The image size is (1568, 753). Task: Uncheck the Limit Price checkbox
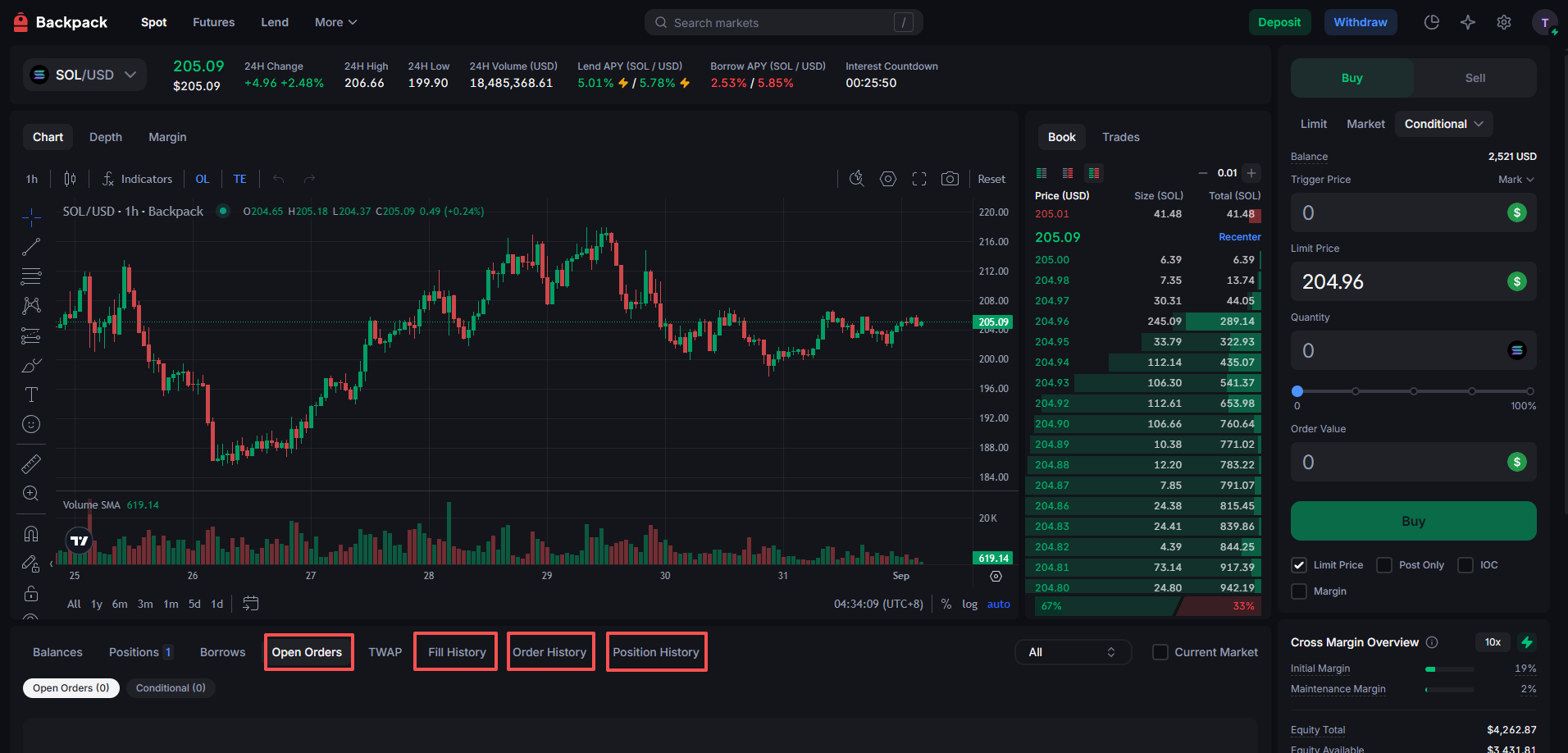(1299, 565)
